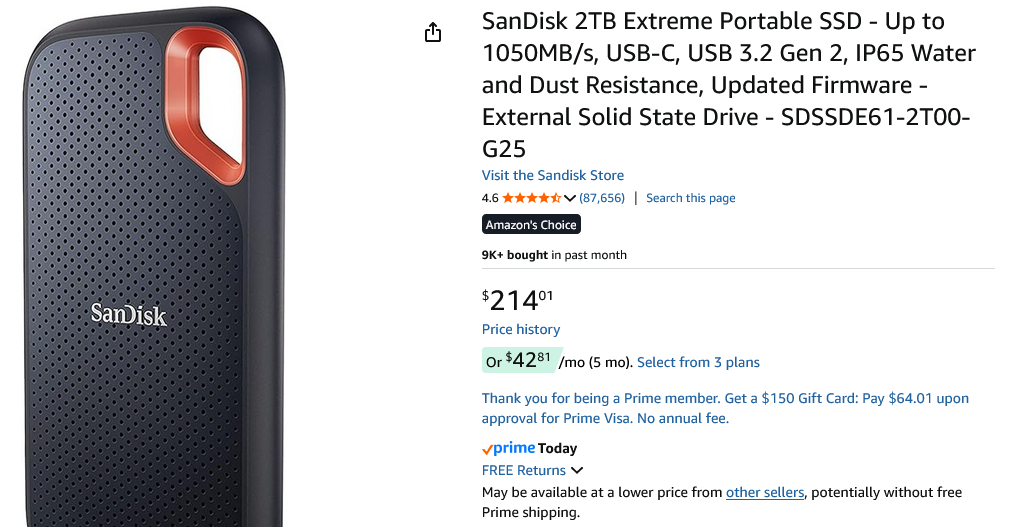Image resolution: width=1009 pixels, height=527 pixels.
Task: Visit the Sandisk Store link
Action: 553,176
